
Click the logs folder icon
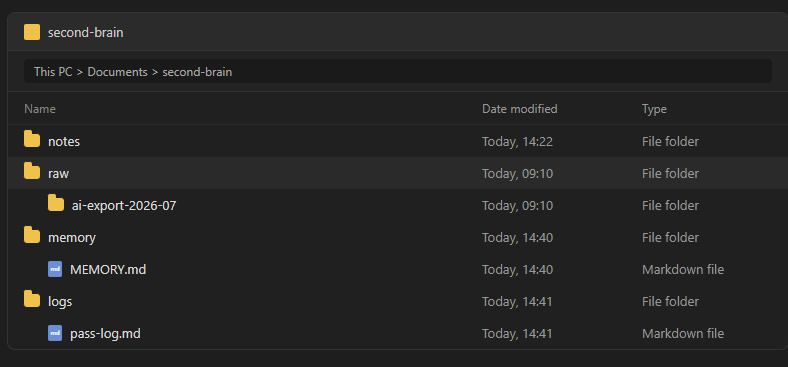click(32, 300)
